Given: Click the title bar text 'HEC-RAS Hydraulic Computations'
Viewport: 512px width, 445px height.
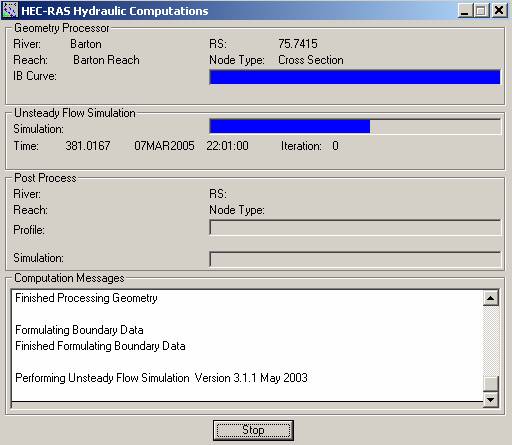Looking at the screenshot, I should coord(115,11).
